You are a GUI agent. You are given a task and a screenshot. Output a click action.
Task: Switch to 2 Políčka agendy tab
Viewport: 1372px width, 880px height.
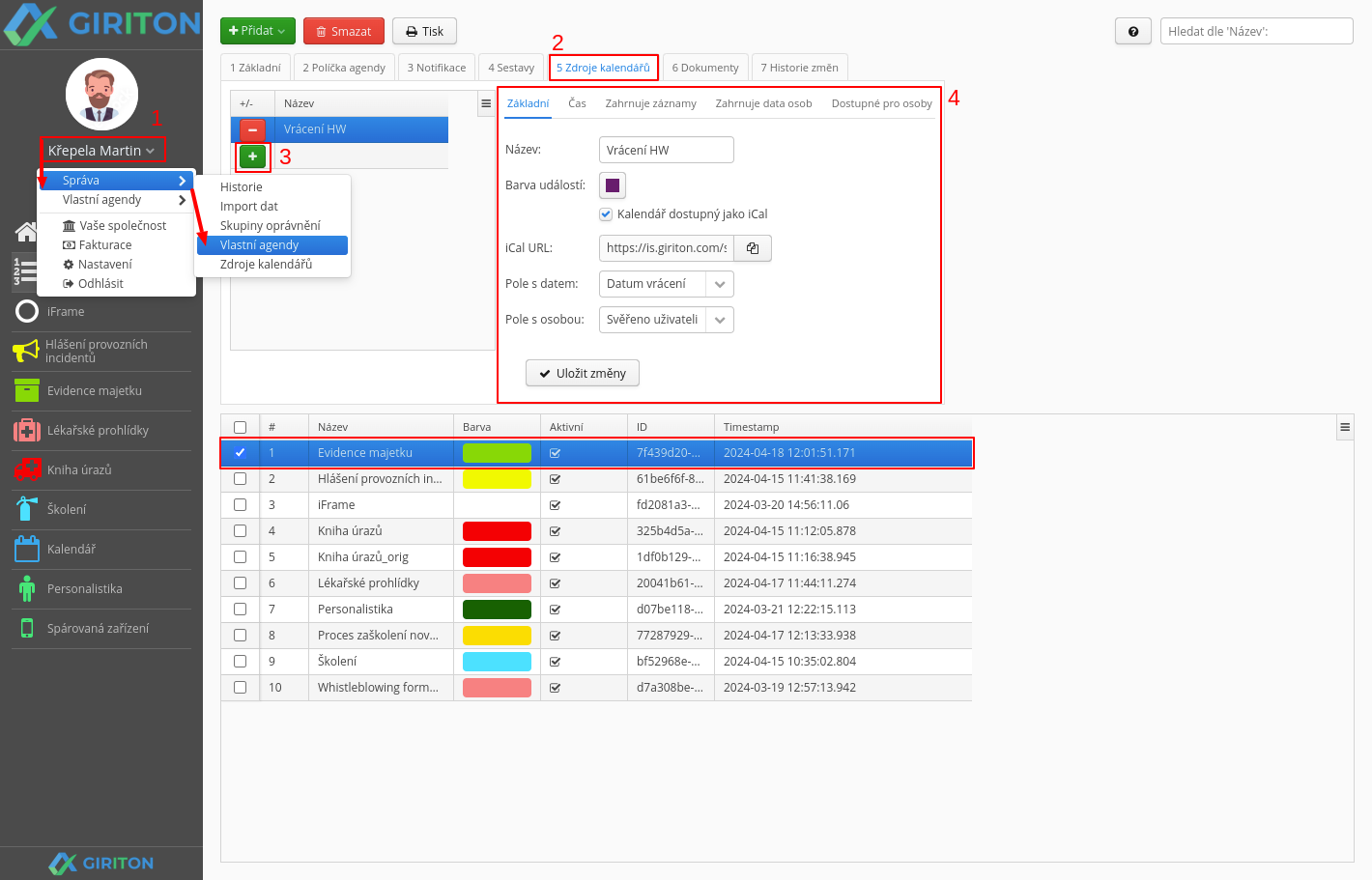pyautogui.click(x=343, y=68)
